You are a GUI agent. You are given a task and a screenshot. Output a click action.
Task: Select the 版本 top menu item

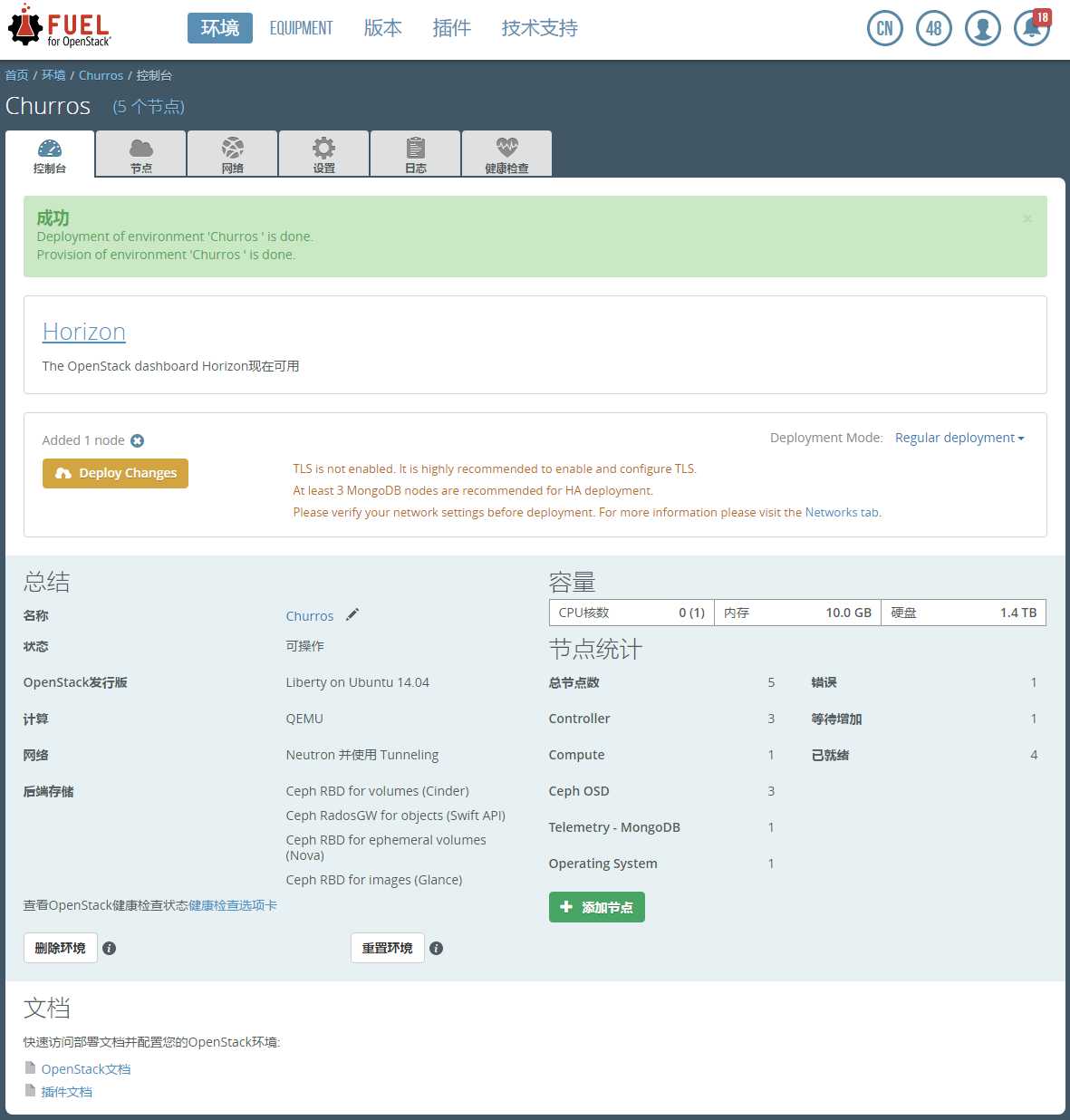click(383, 28)
